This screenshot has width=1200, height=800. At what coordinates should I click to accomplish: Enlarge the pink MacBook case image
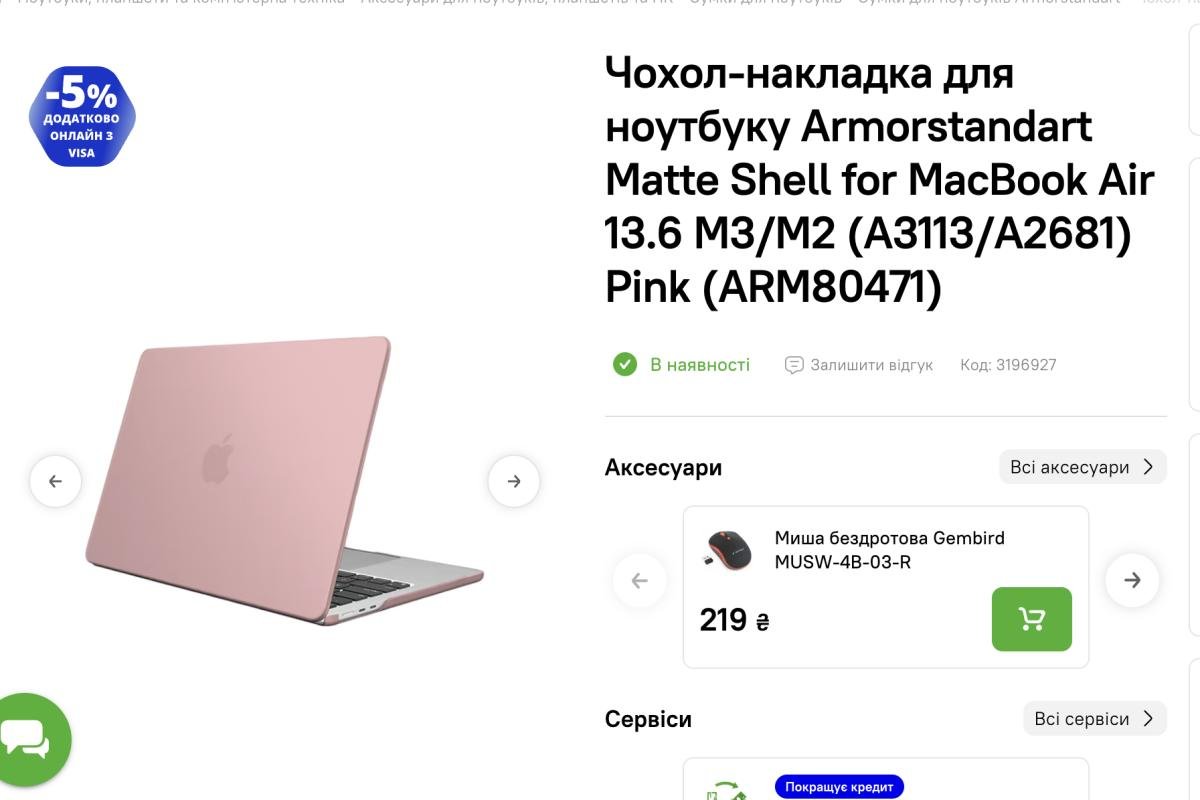pyautogui.click(x=284, y=480)
